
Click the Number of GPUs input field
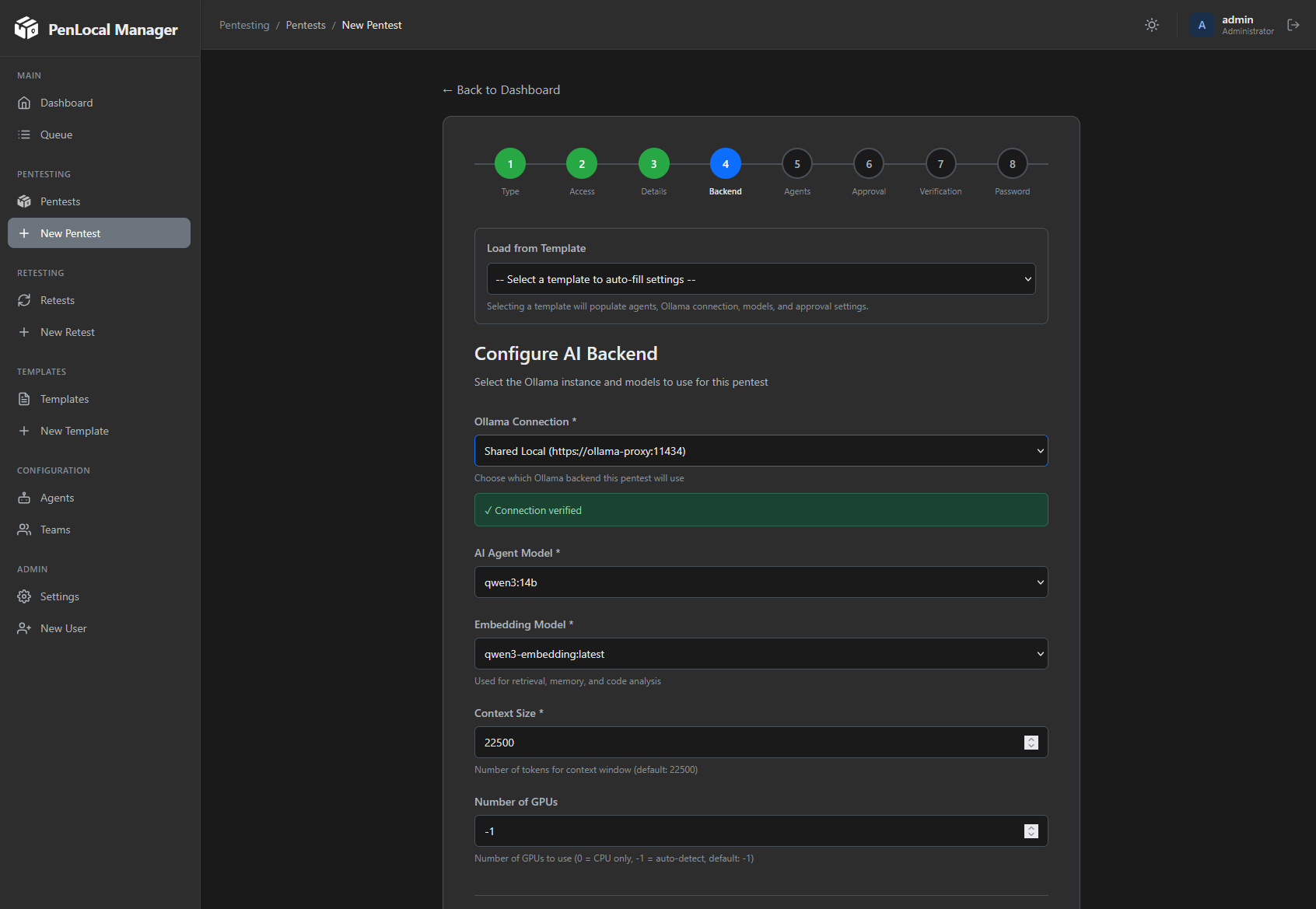[747, 831]
